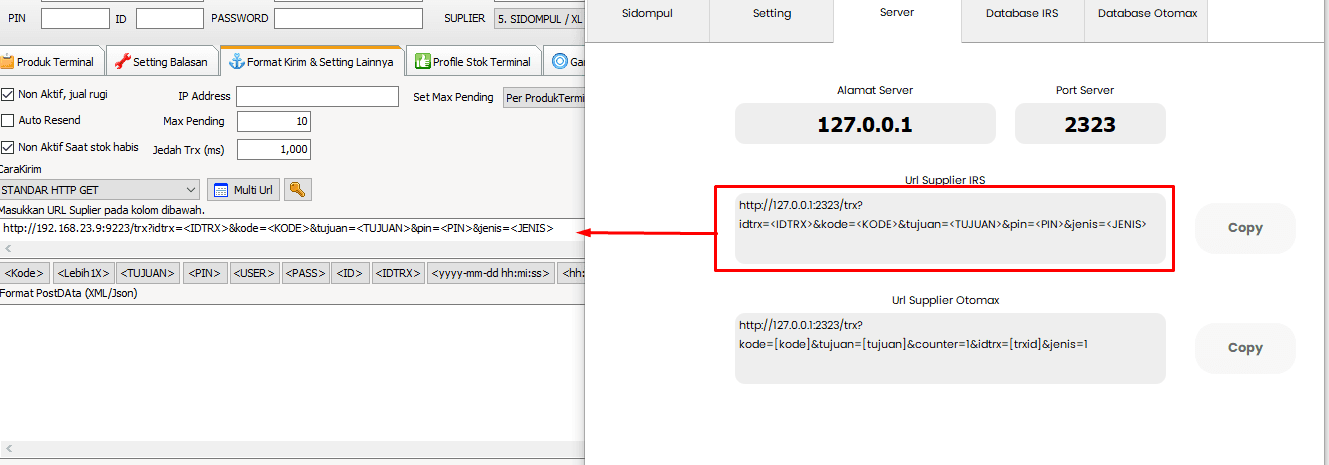Click the Multi Url button
The width and height of the screenshot is (1329, 465).
[243, 190]
